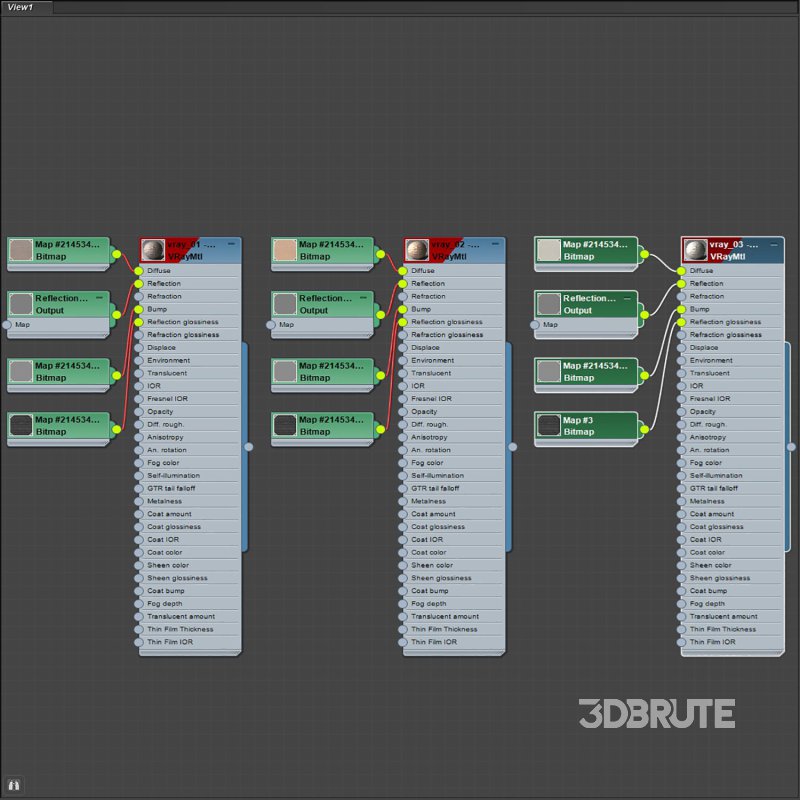
Task: Collapse the vray_01 VRayMtl node
Action: [x=231, y=243]
